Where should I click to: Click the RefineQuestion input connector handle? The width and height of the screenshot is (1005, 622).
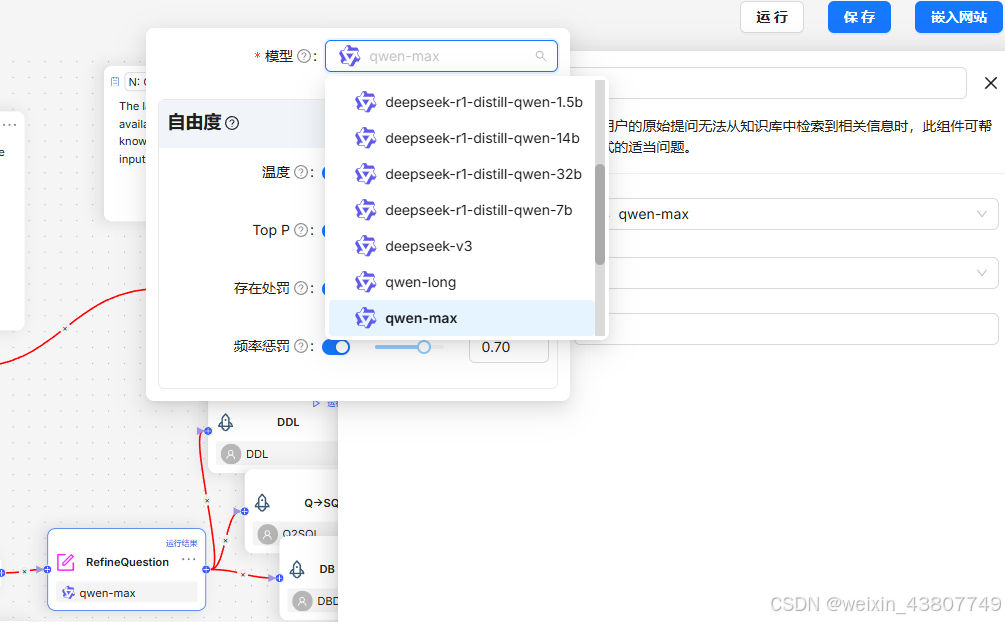pyautogui.click(x=47, y=569)
